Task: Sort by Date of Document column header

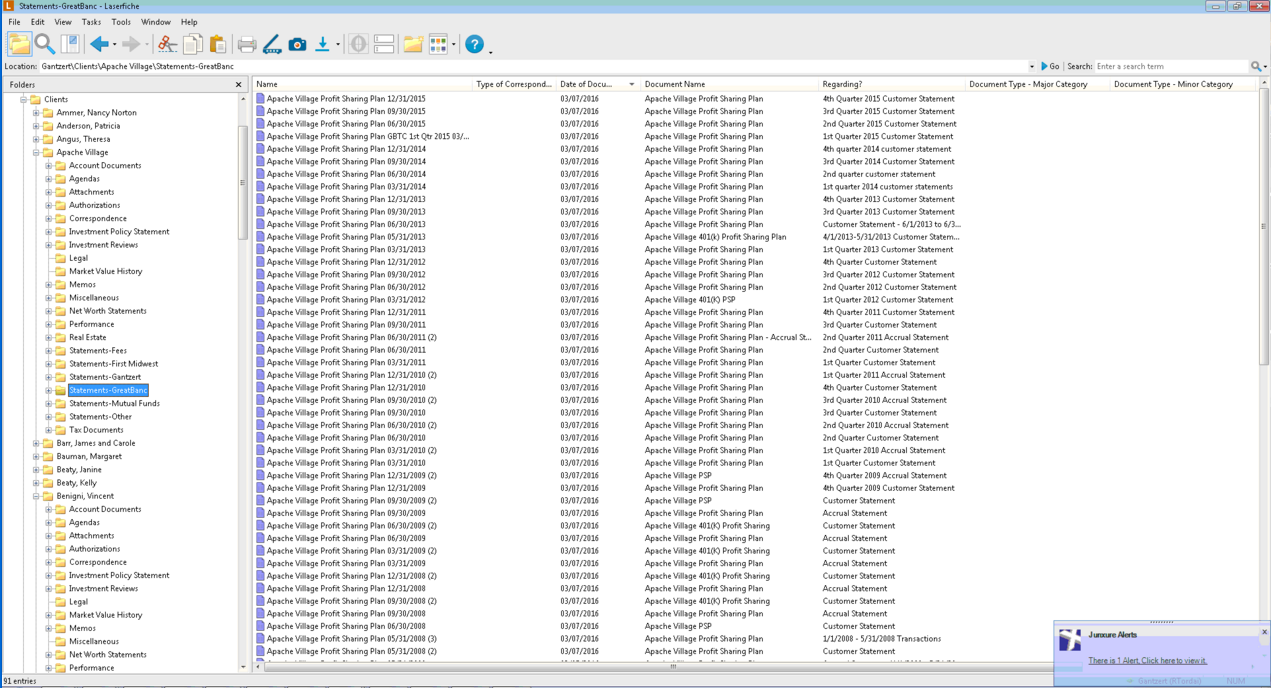Action: (597, 85)
